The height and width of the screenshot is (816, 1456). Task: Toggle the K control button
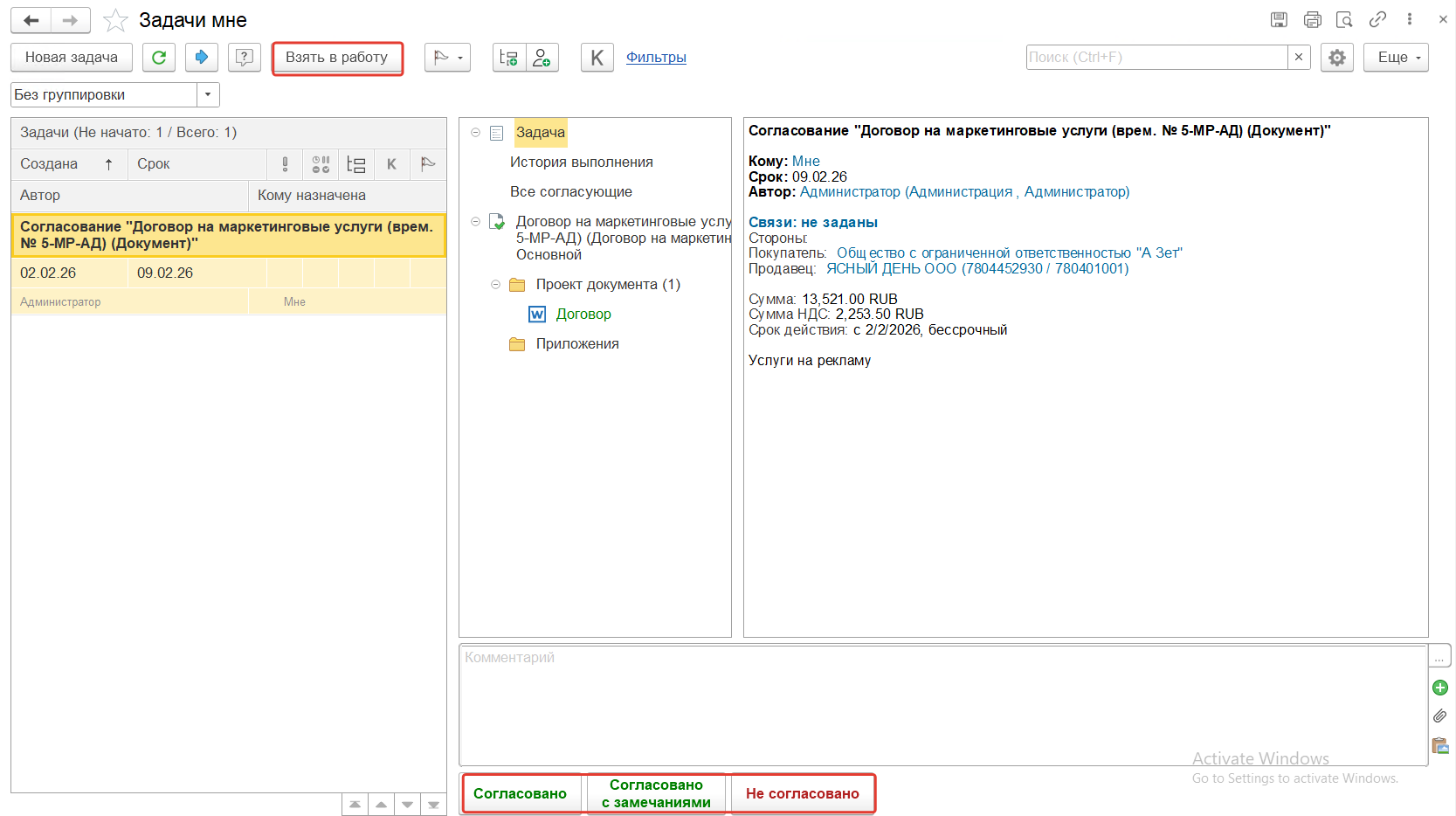tap(597, 58)
